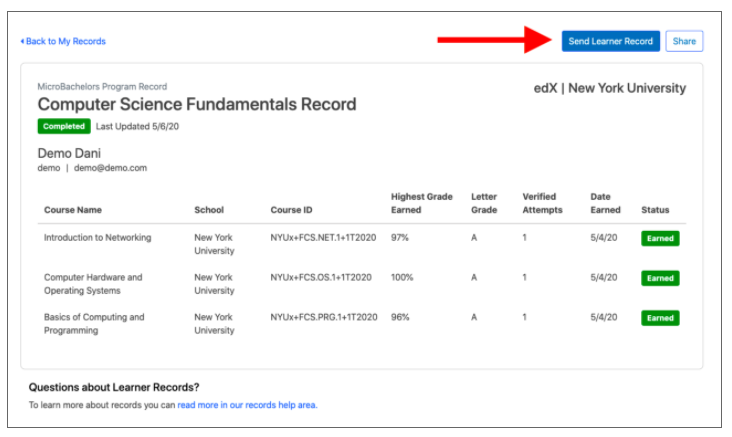This screenshot has width=732, height=437.
Task: Click the Date Earned column header
Action: coord(605,203)
